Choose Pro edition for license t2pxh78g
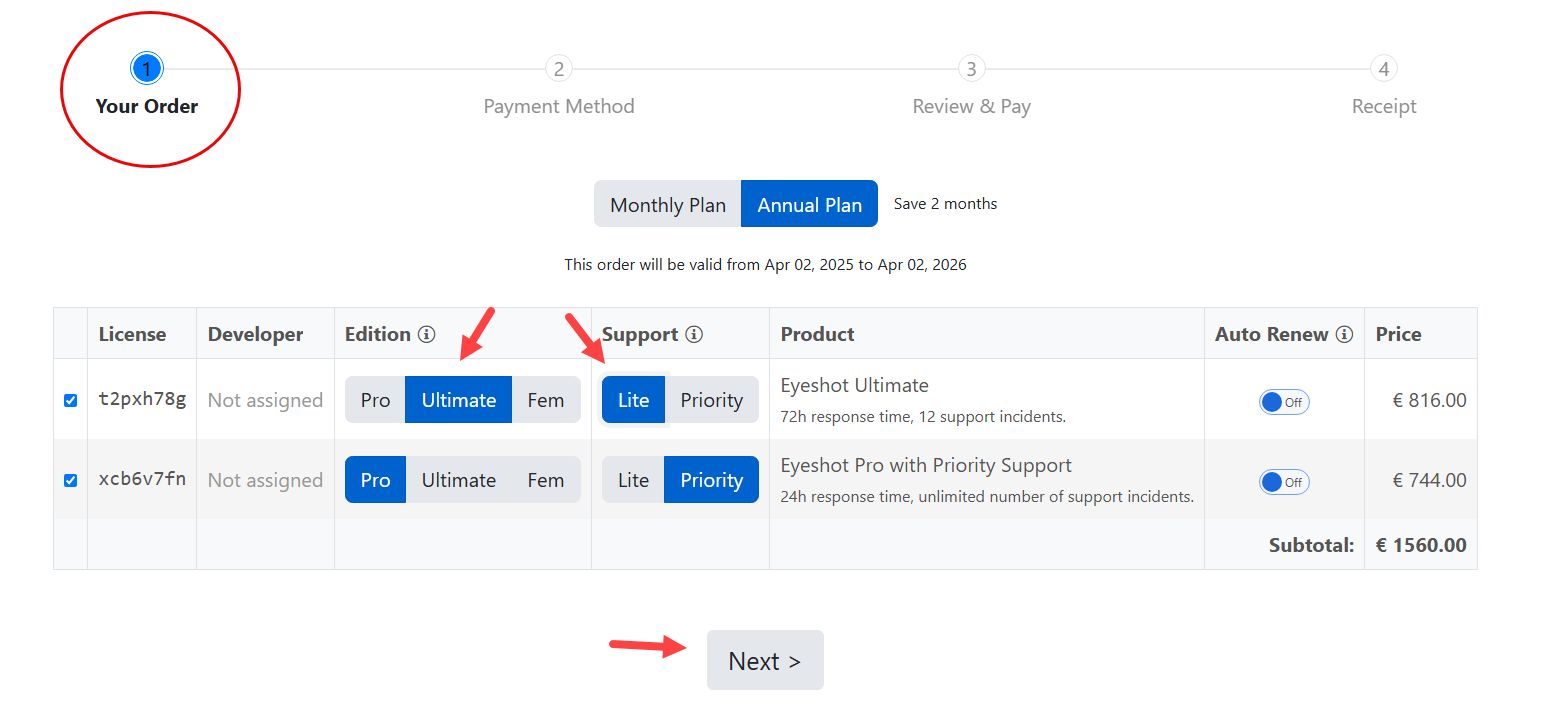 375,400
